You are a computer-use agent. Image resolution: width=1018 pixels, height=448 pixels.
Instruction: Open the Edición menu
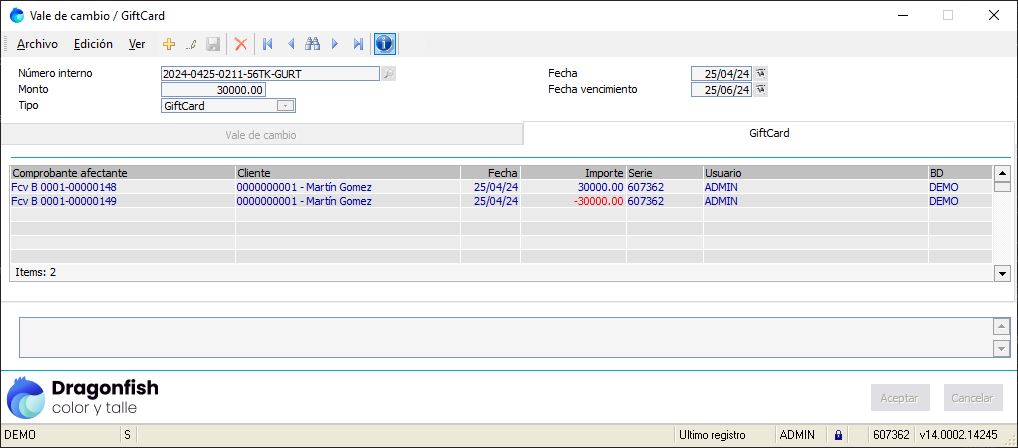(93, 44)
